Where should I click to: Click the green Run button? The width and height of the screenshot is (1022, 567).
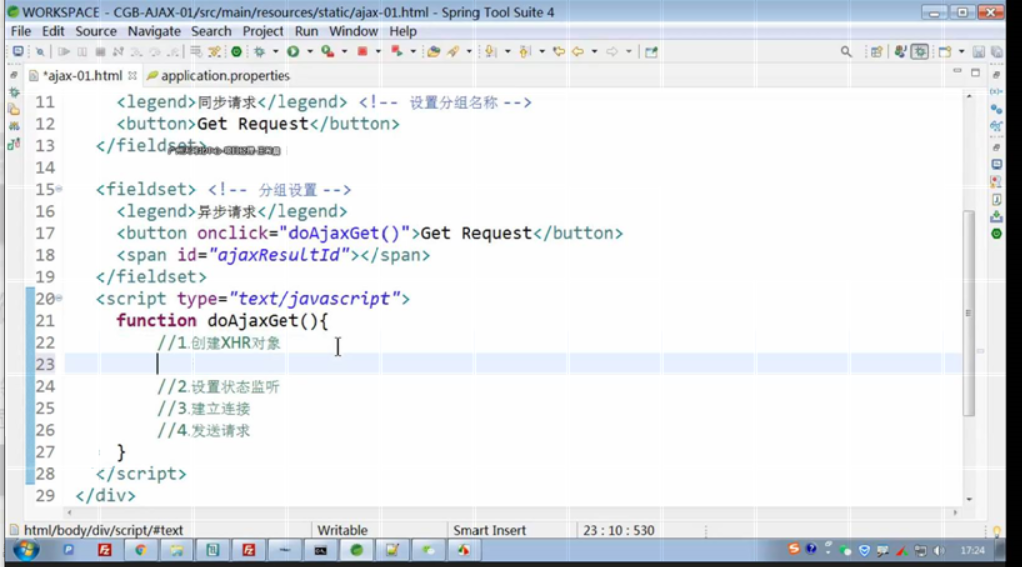tap(293, 51)
